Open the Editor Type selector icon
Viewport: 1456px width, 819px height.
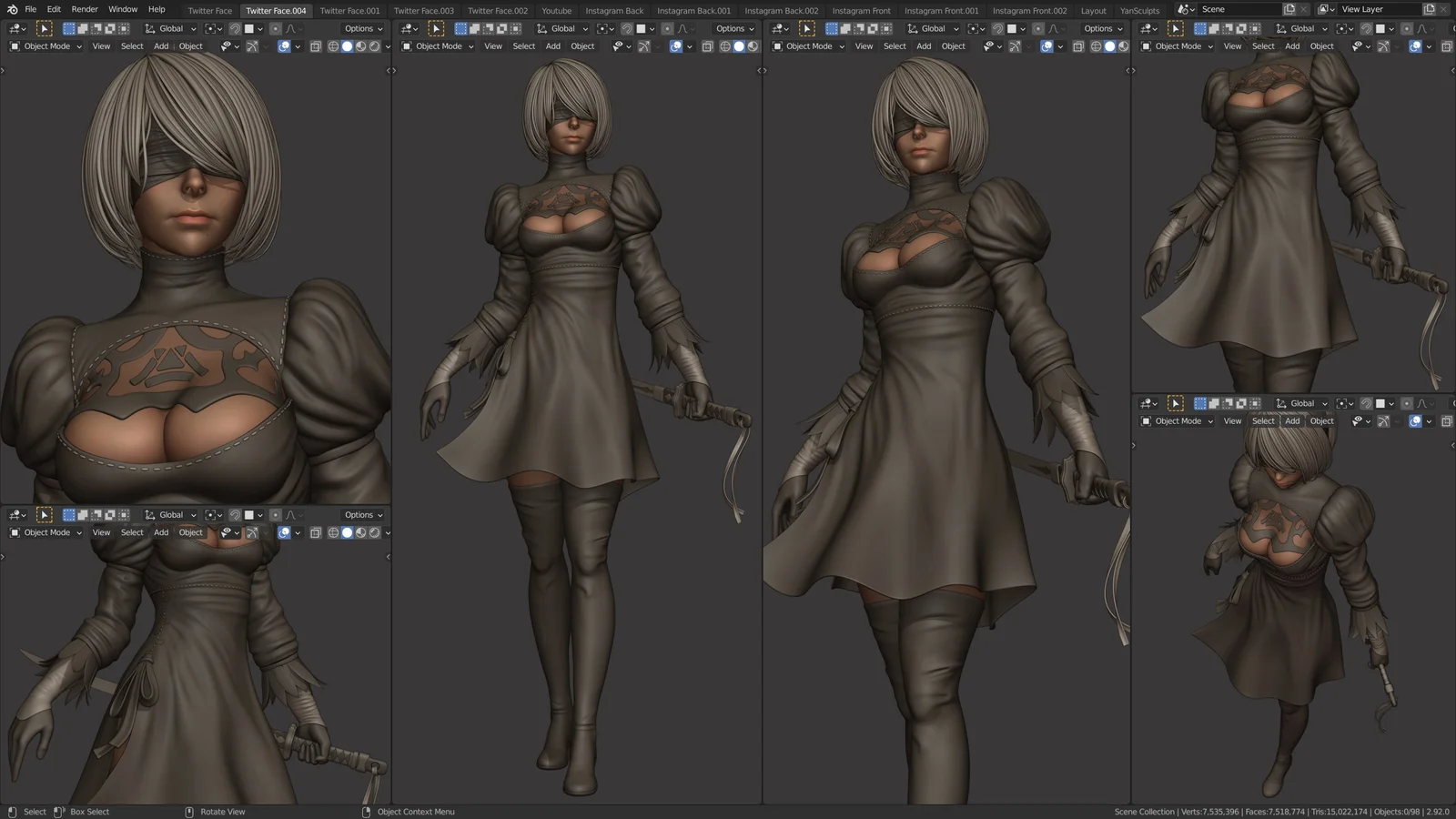(x=14, y=28)
